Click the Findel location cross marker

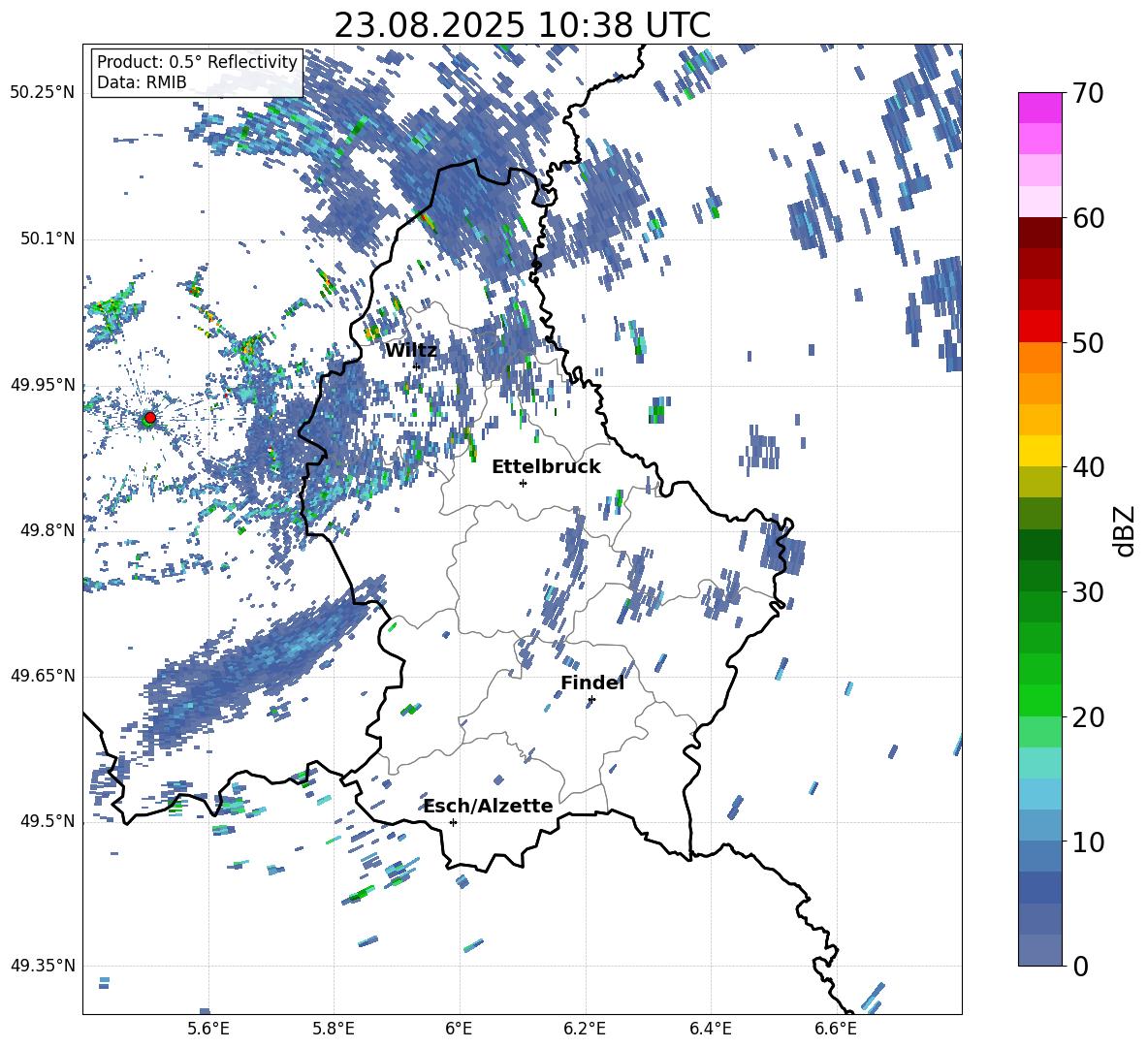coord(591,700)
